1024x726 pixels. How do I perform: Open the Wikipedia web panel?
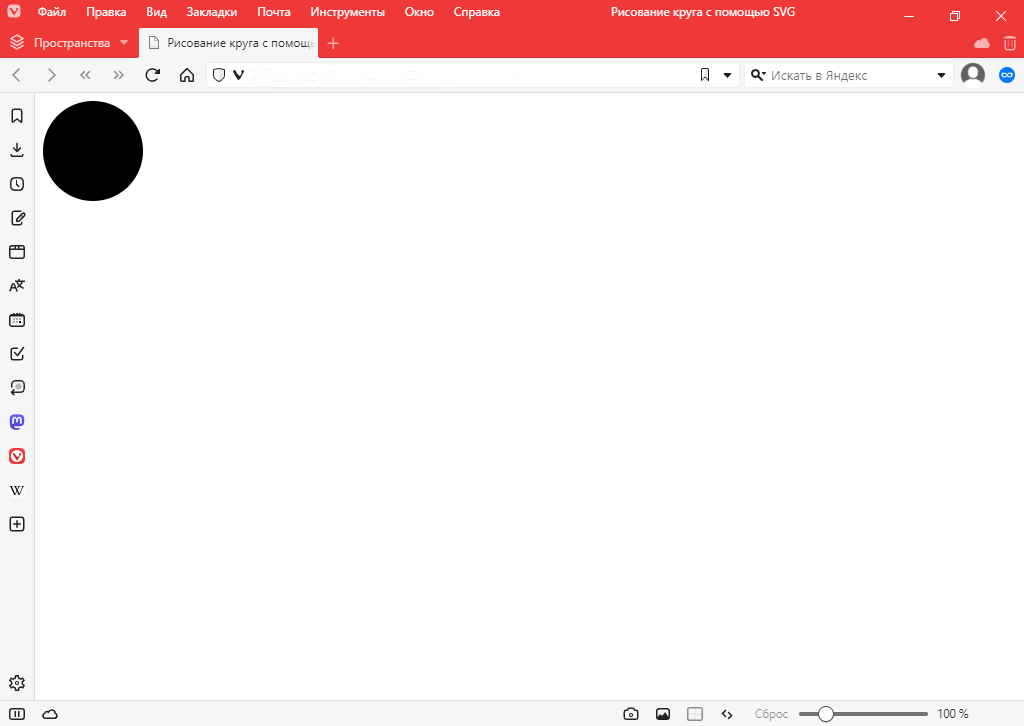click(x=17, y=490)
